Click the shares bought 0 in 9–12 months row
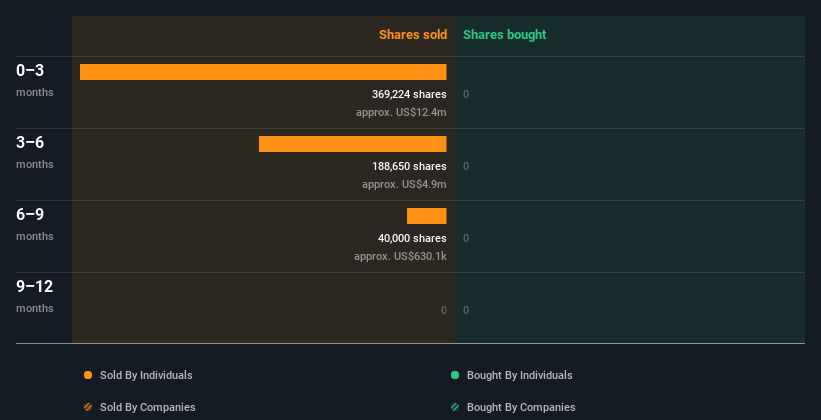821x420 pixels. pyautogui.click(x=466, y=310)
